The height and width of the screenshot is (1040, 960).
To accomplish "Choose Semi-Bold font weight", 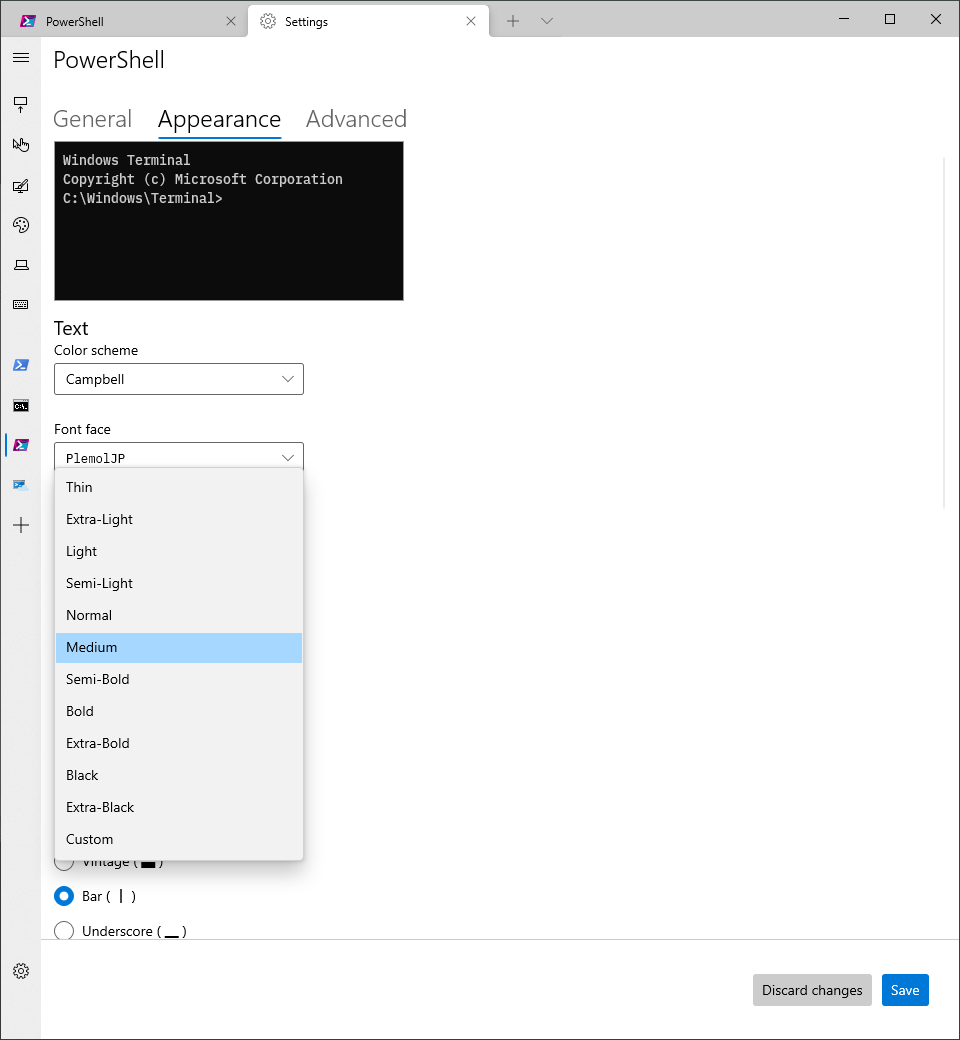I will (178, 679).
